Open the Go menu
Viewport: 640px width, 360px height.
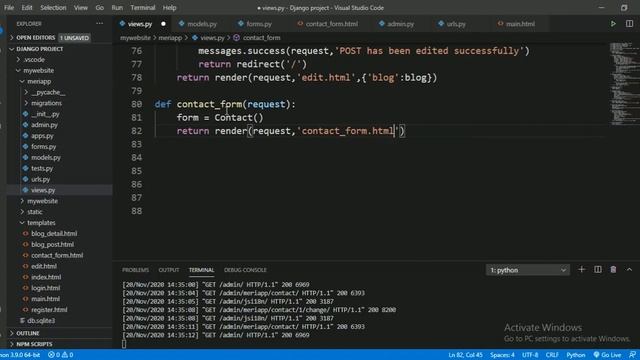100,8
